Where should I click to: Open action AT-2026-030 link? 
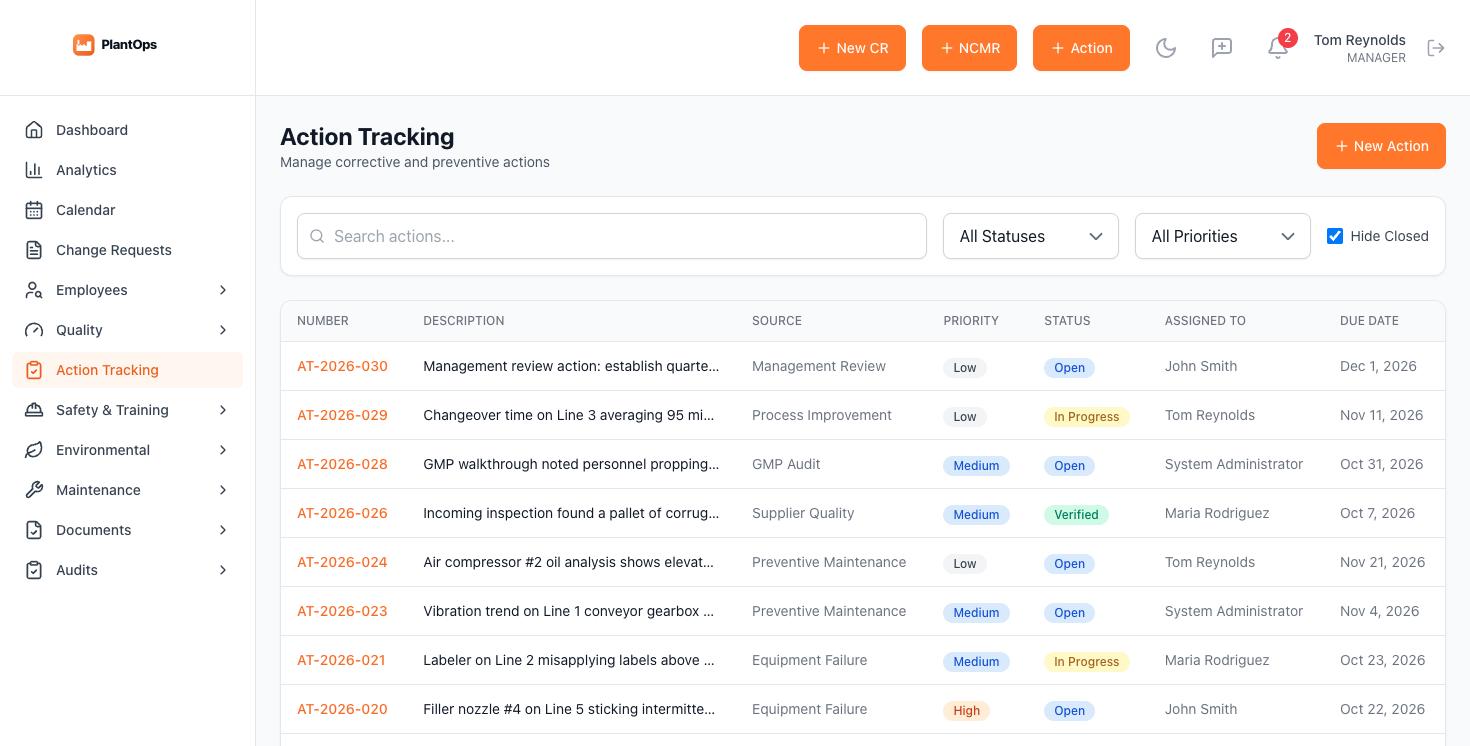point(342,366)
